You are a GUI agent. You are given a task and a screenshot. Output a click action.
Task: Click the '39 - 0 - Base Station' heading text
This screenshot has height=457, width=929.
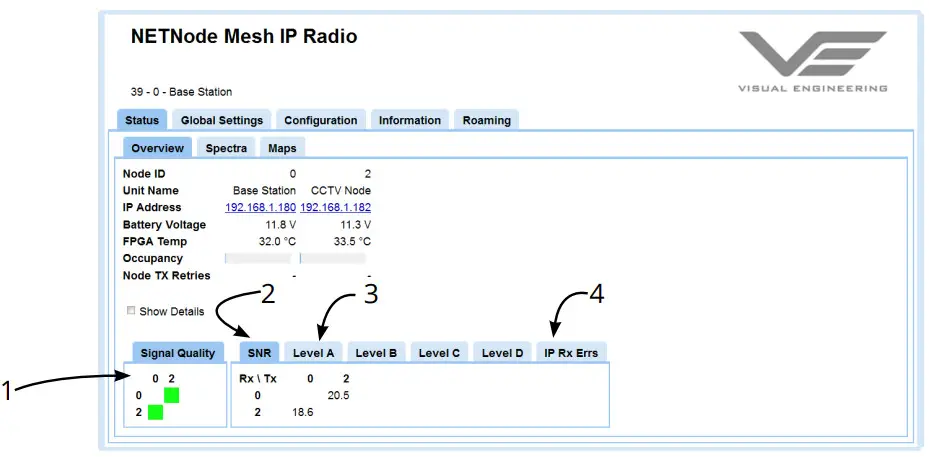pyautogui.click(x=181, y=92)
